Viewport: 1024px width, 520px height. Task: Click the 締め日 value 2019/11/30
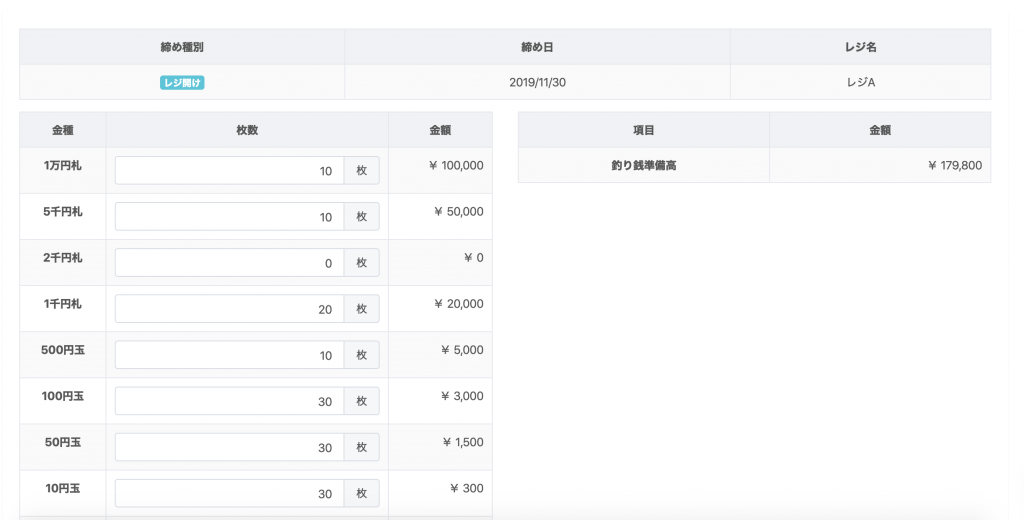(x=537, y=82)
